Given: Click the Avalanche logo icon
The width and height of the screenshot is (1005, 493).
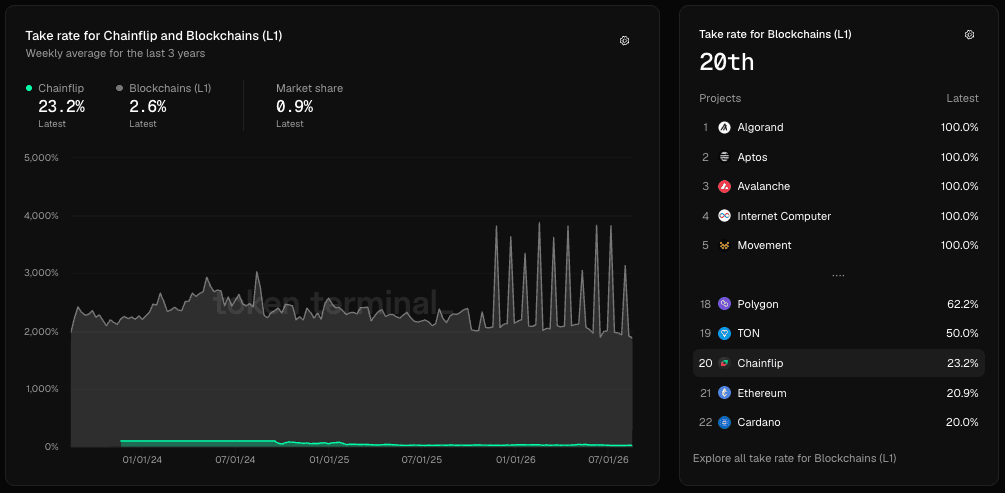Looking at the screenshot, I should (x=724, y=187).
